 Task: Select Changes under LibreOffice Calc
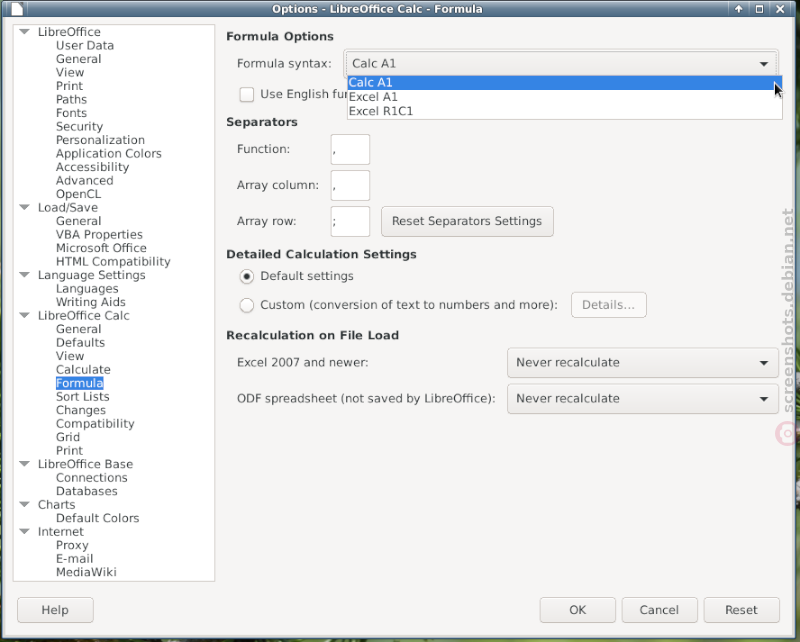tap(81, 410)
